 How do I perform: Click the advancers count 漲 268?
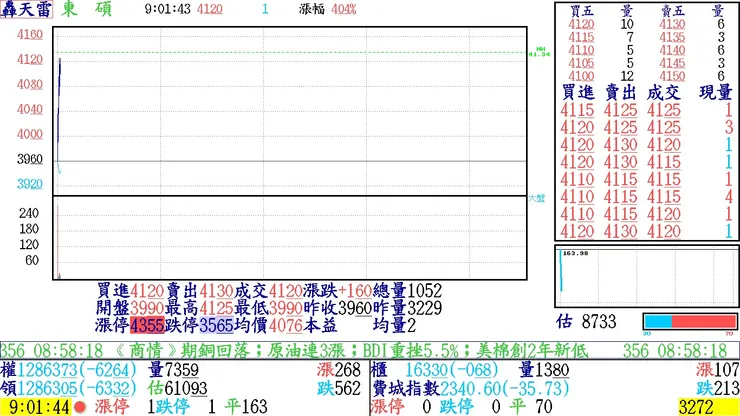pos(339,369)
